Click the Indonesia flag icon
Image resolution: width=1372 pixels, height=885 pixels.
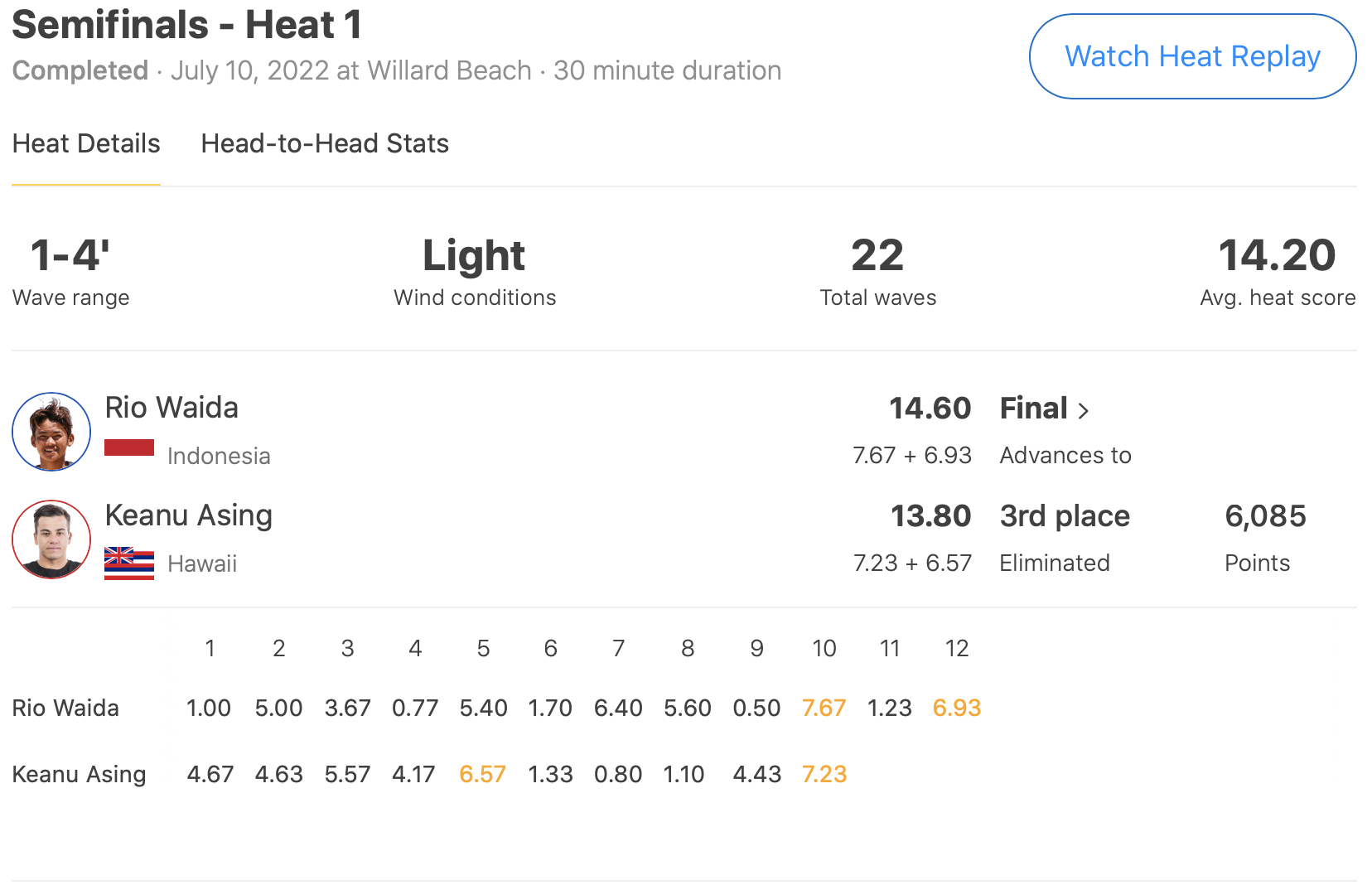[x=129, y=448]
